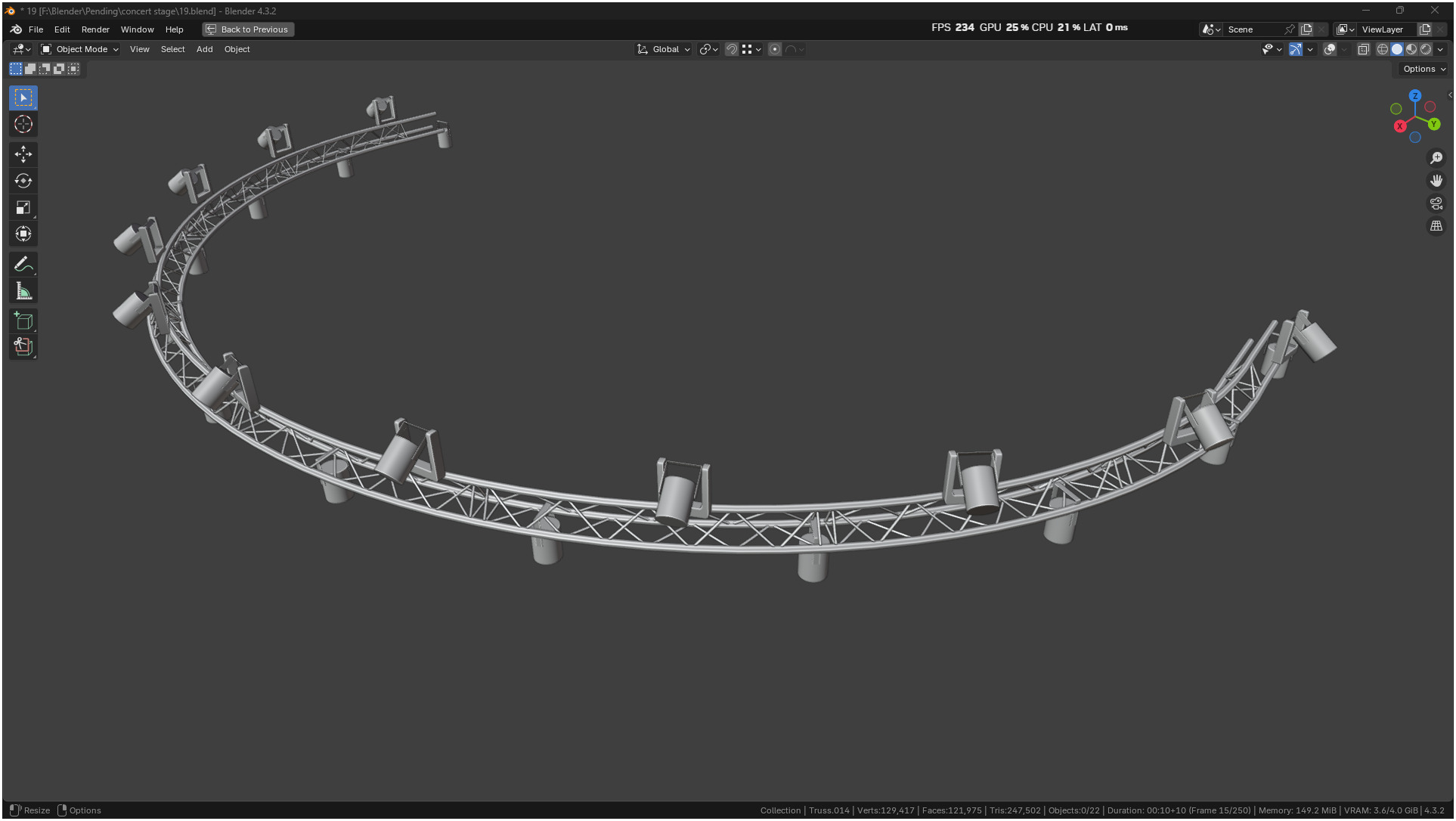Select the 3D Cursor tool

click(x=23, y=124)
